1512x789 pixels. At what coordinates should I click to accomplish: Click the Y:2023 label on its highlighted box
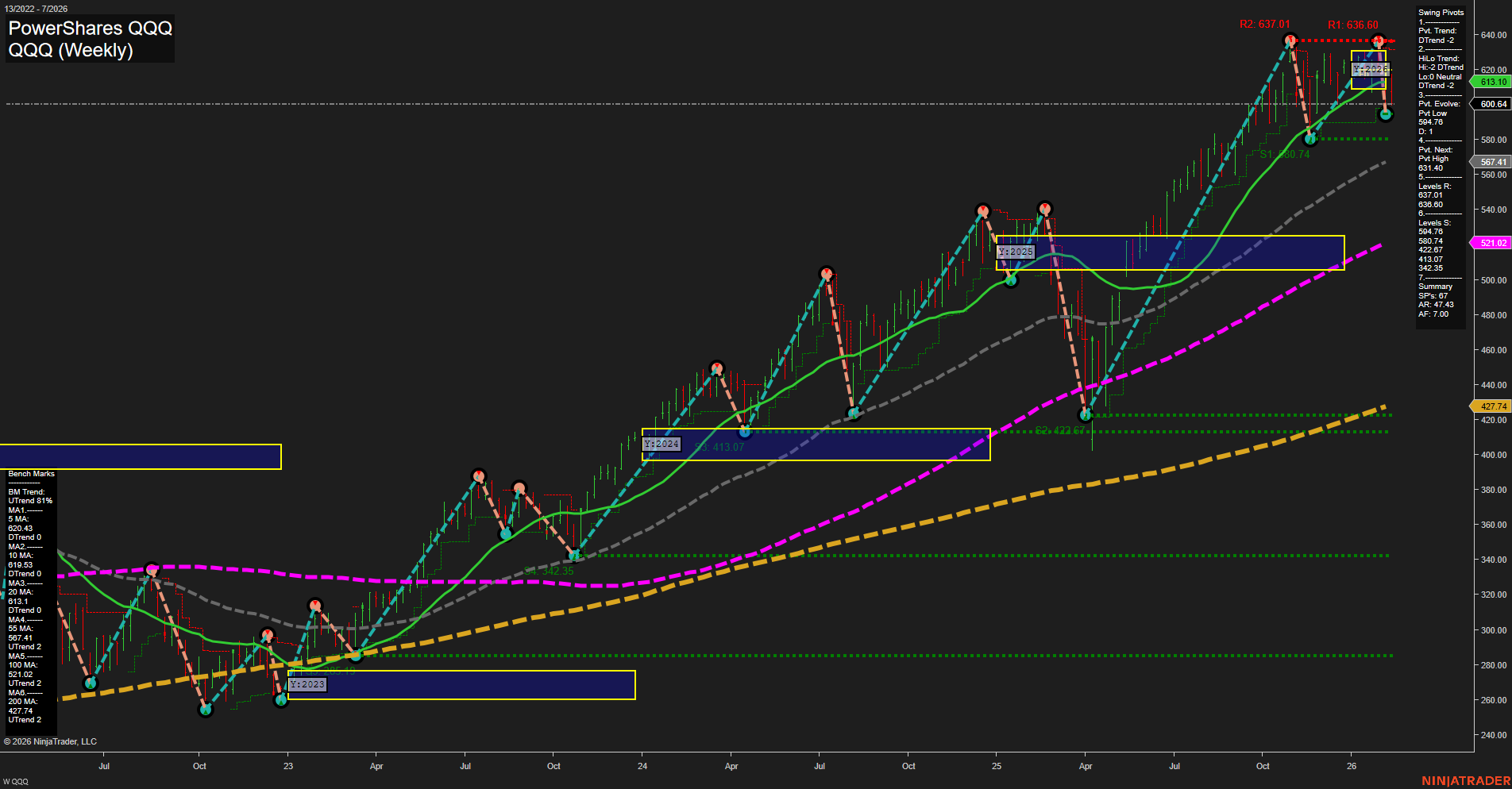(306, 684)
